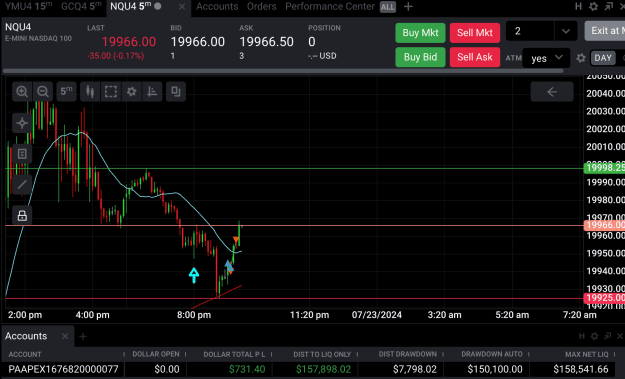625x379 pixels.
Task: Toggle the ALL badge on Performance Center
Action: click(387, 7)
